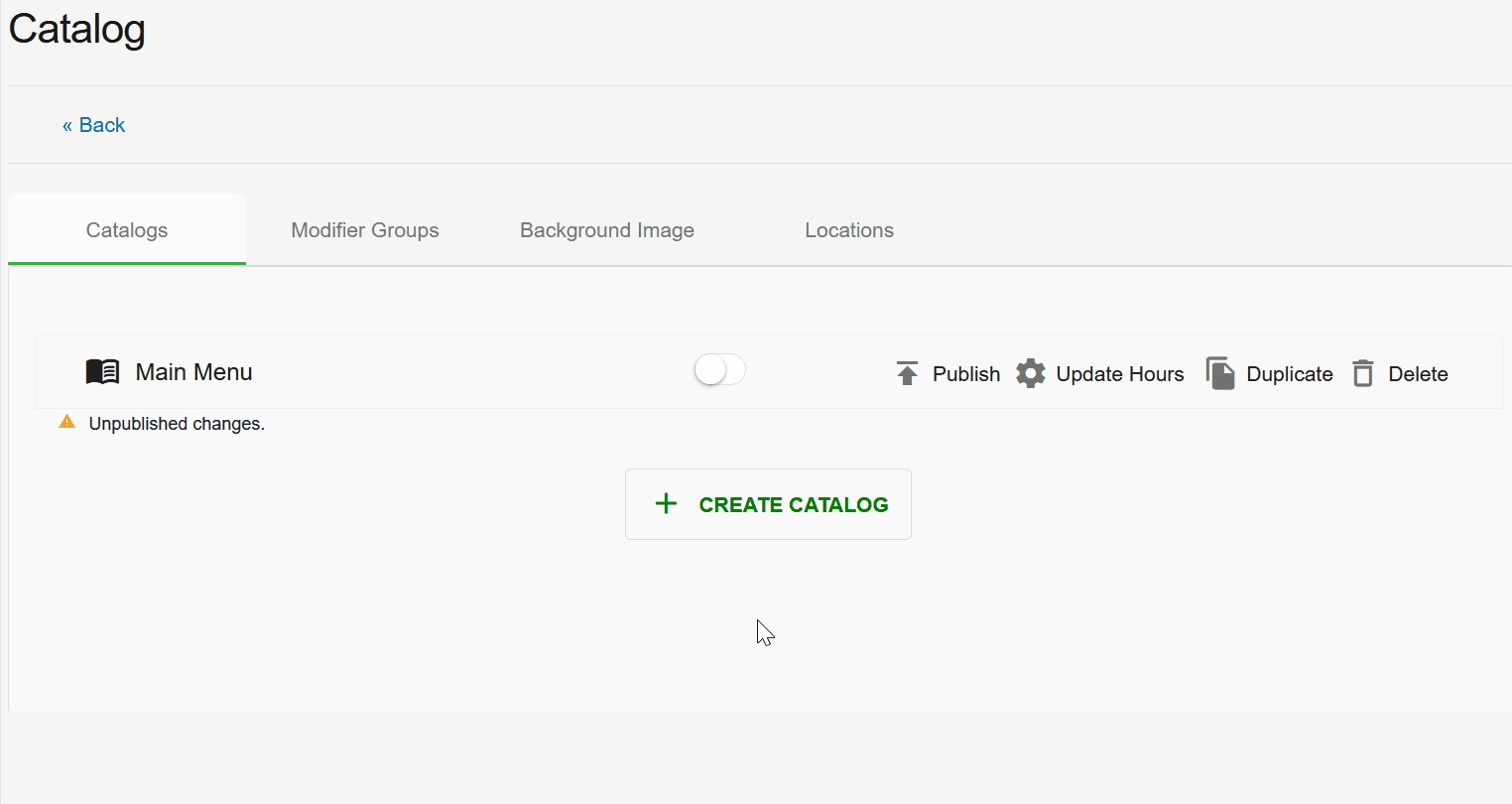This screenshot has height=804, width=1512.
Task: Click the Update Hours gear icon
Action: [1031, 373]
